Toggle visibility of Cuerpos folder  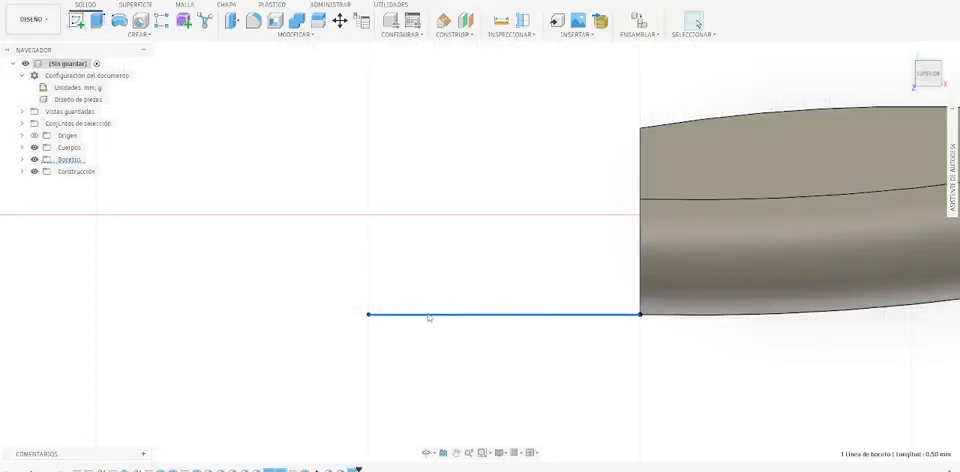click(x=34, y=148)
